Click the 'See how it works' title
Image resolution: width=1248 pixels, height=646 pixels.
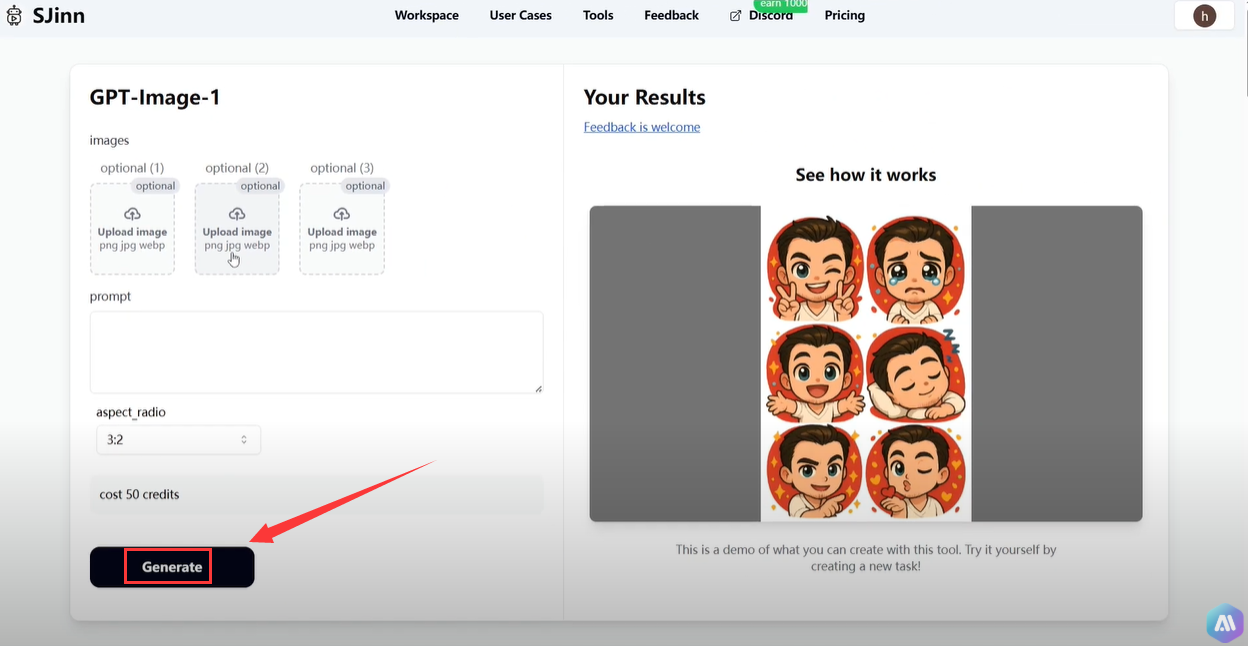tap(866, 175)
